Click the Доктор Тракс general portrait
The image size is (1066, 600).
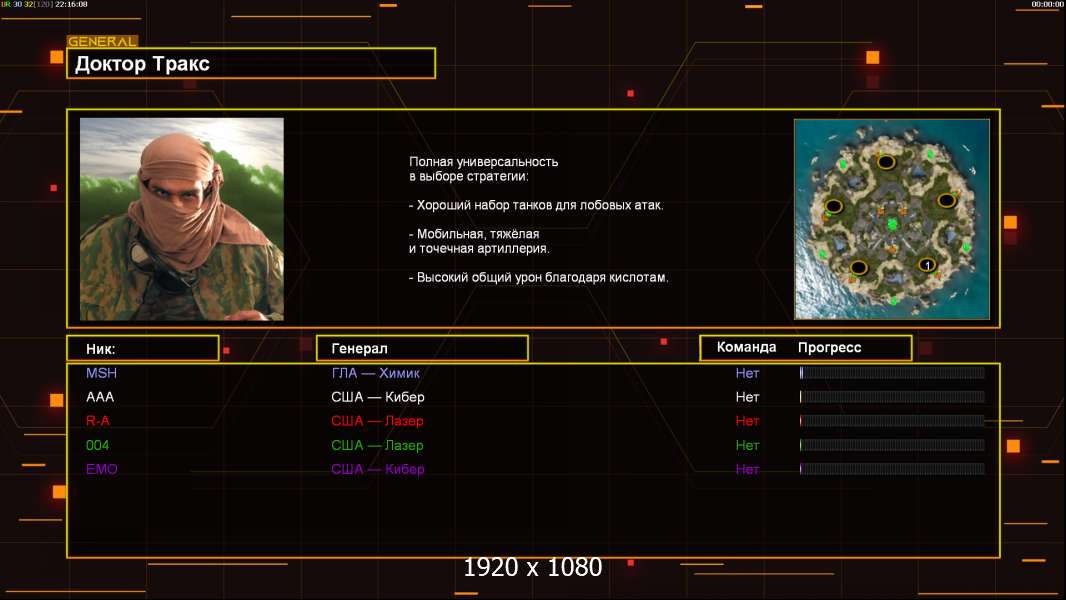click(x=182, y=219)
